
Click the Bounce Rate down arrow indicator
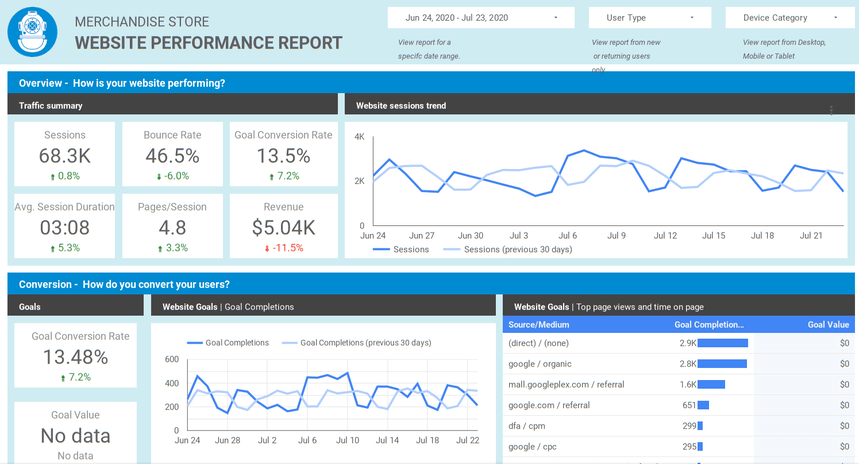[159, 176]
